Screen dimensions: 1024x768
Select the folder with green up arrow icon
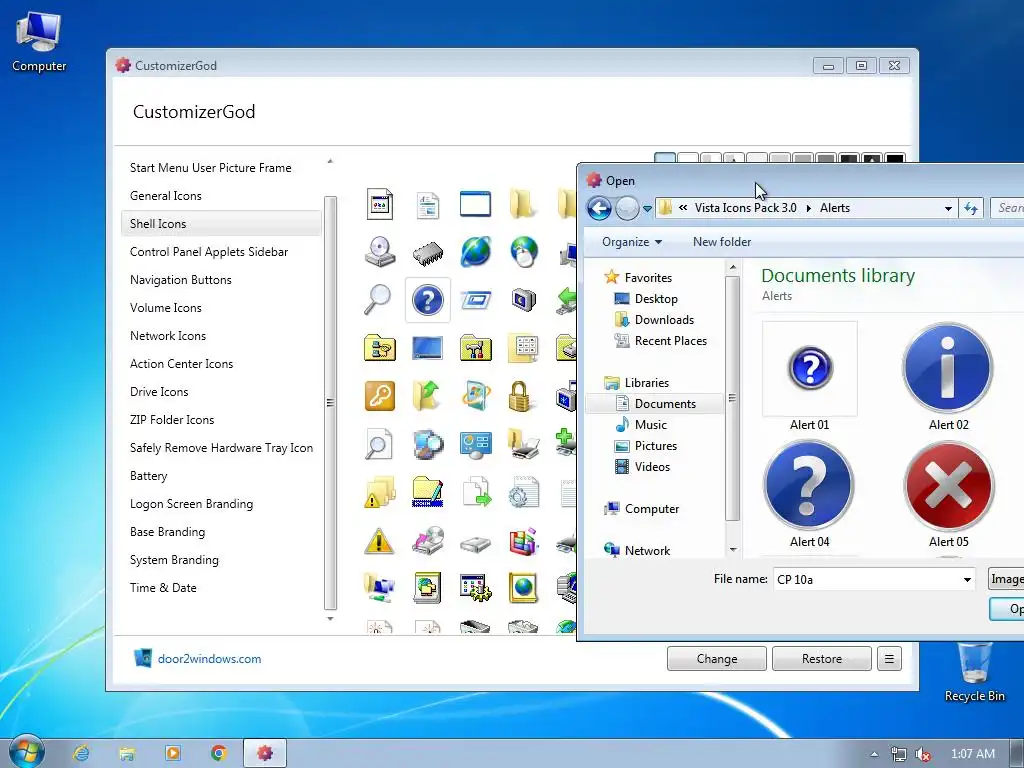click(427, 396)
